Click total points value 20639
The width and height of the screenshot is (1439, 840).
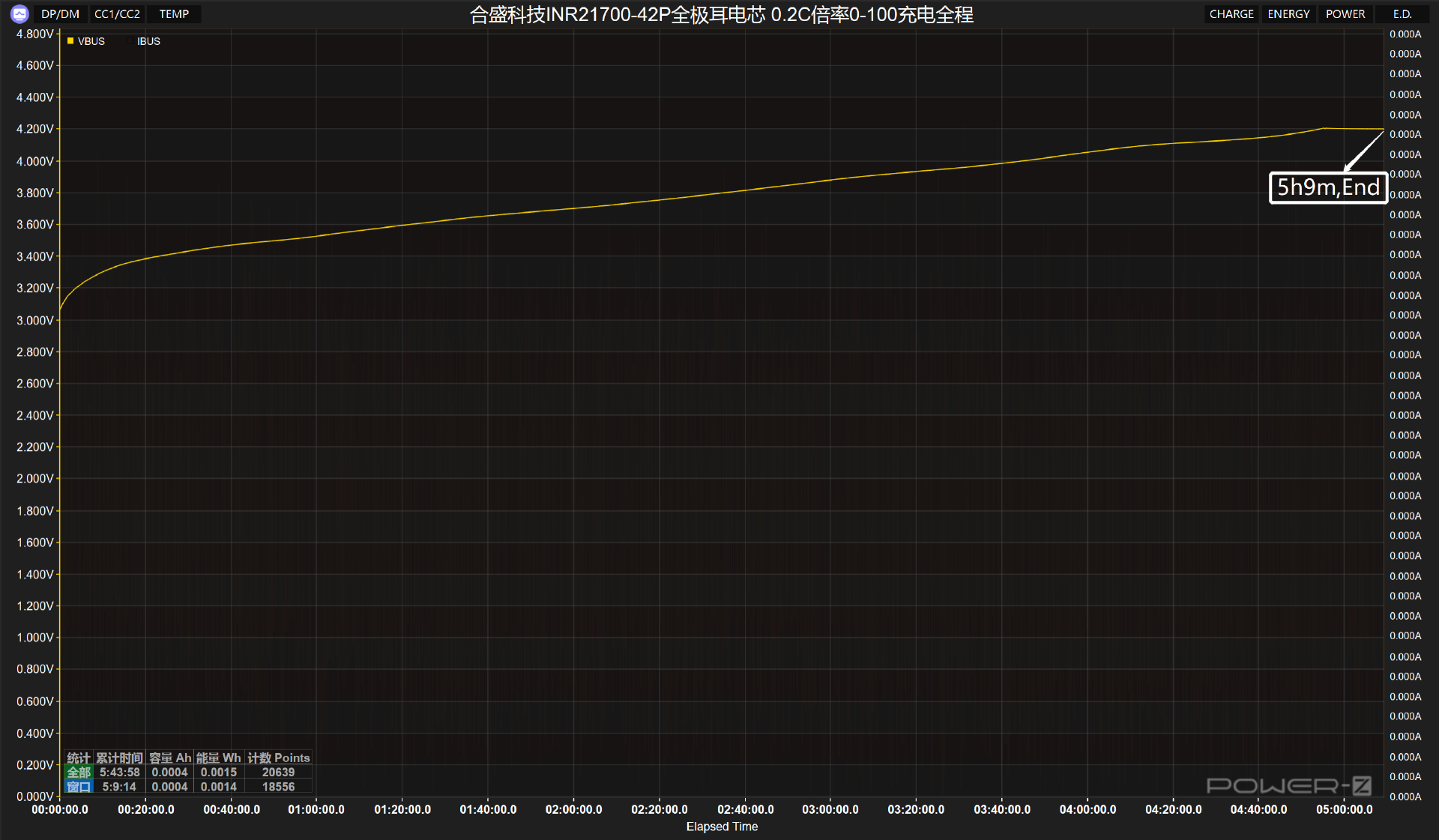point(278,772)
